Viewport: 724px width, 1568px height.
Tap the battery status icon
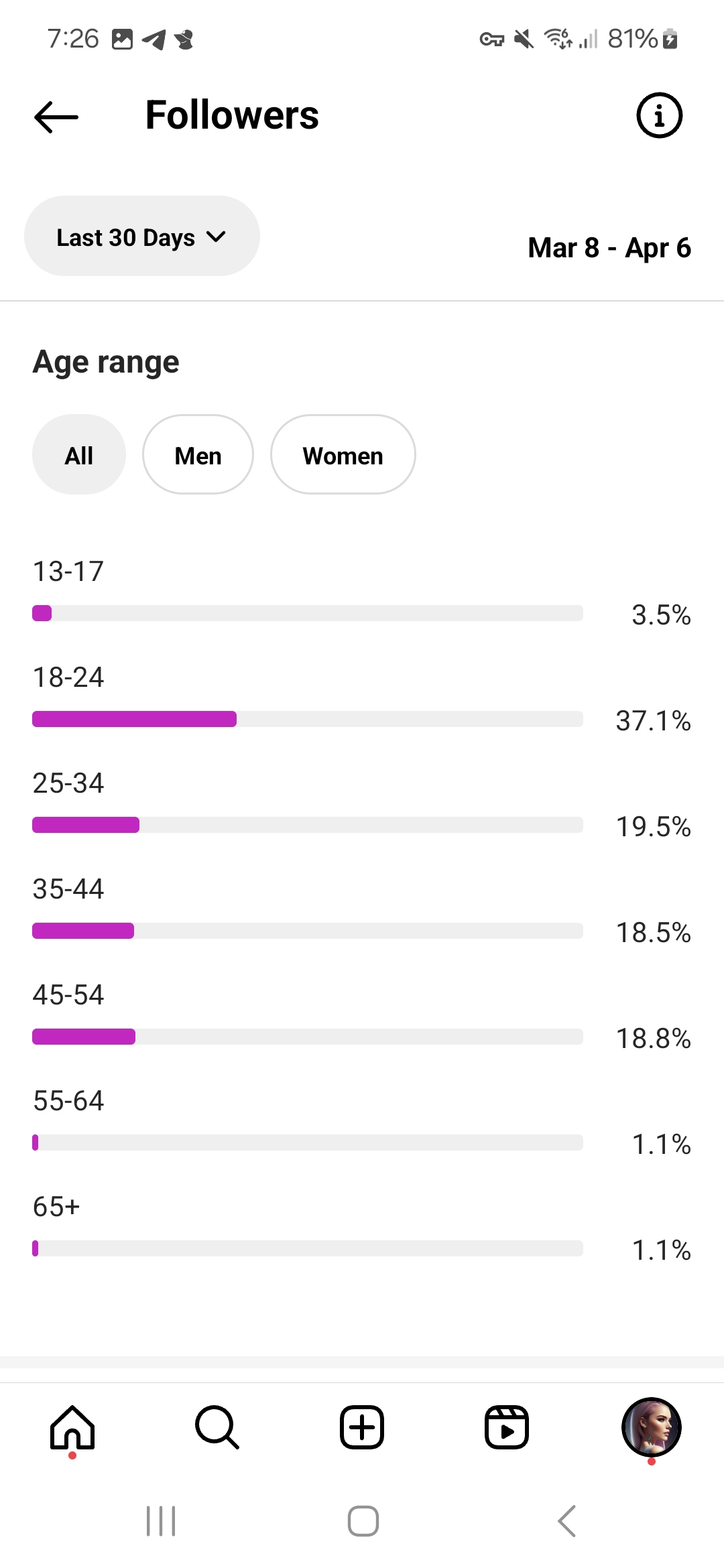tap(670, 39)
